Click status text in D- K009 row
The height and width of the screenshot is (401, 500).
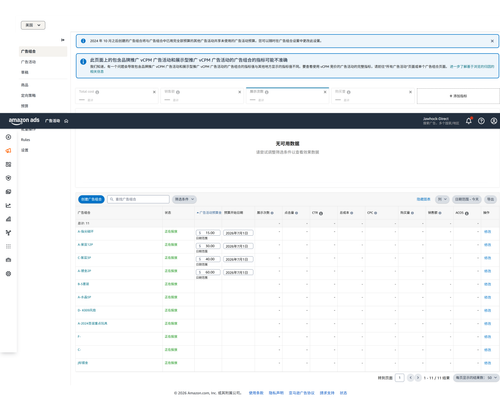[x=171, y=310]
